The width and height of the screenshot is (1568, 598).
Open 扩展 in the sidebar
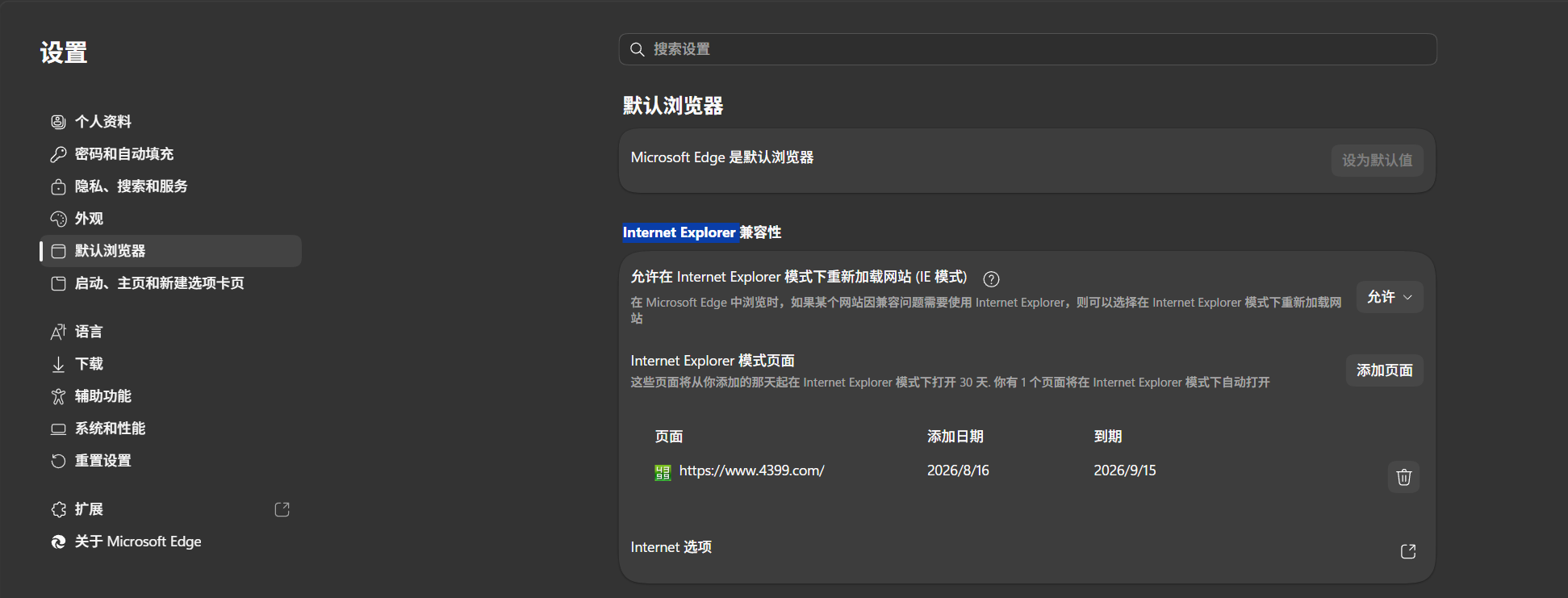click(170, 509)
